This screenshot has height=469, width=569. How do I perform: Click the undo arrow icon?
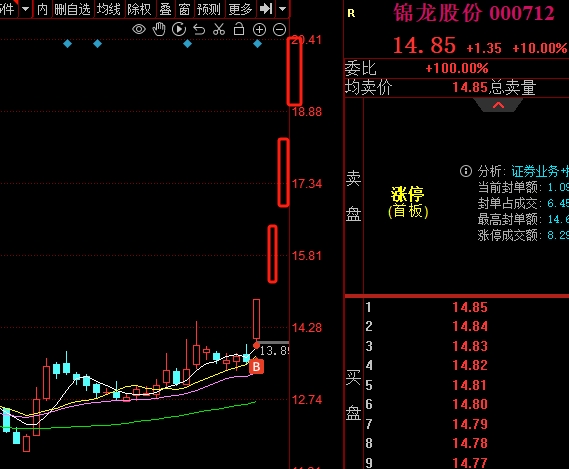click(x=199, y=29)
